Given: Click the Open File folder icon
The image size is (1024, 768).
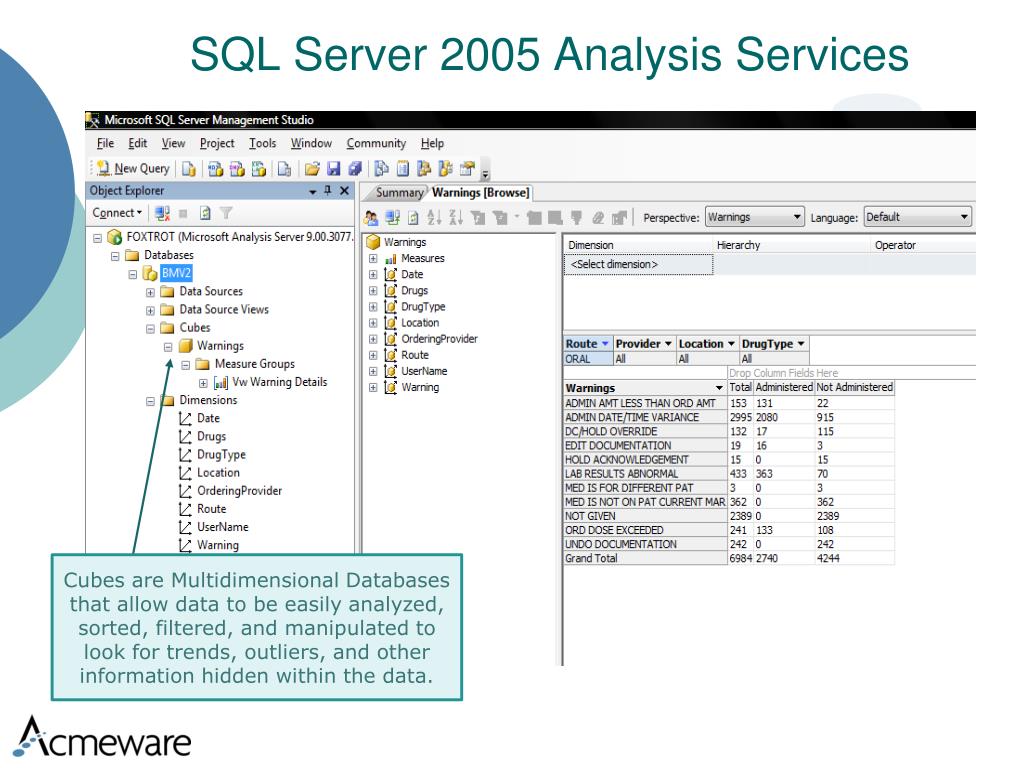Looking at the screenshot, I should pyautogui.click(x=312, y=169).
